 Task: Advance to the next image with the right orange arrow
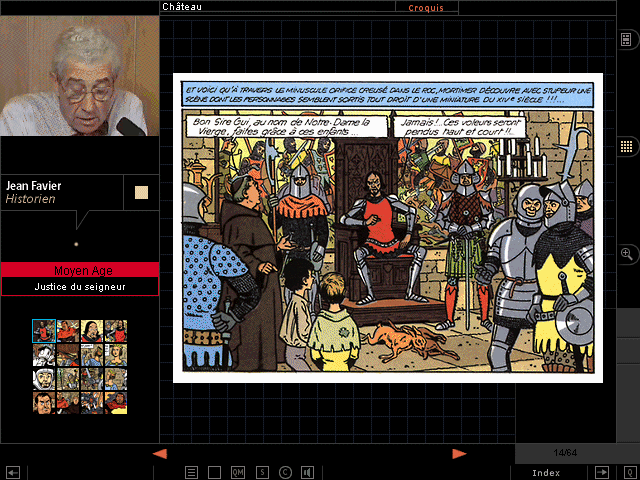click(459, 453)
